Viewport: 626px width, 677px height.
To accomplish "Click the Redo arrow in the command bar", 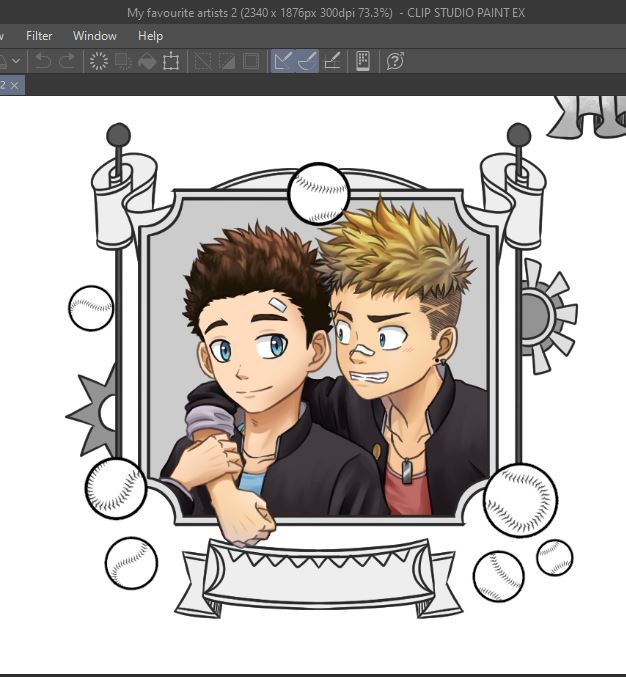I will pos(67,61).
